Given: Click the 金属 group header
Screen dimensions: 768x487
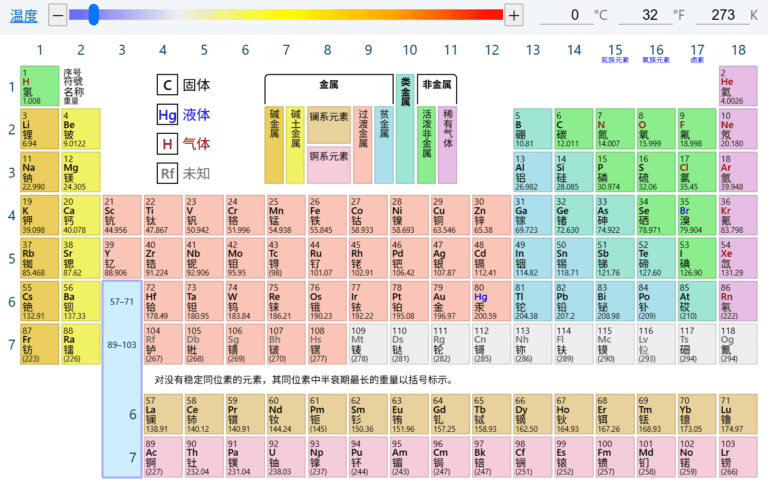Looking at the screenshot, I should (x=329, y=85).
